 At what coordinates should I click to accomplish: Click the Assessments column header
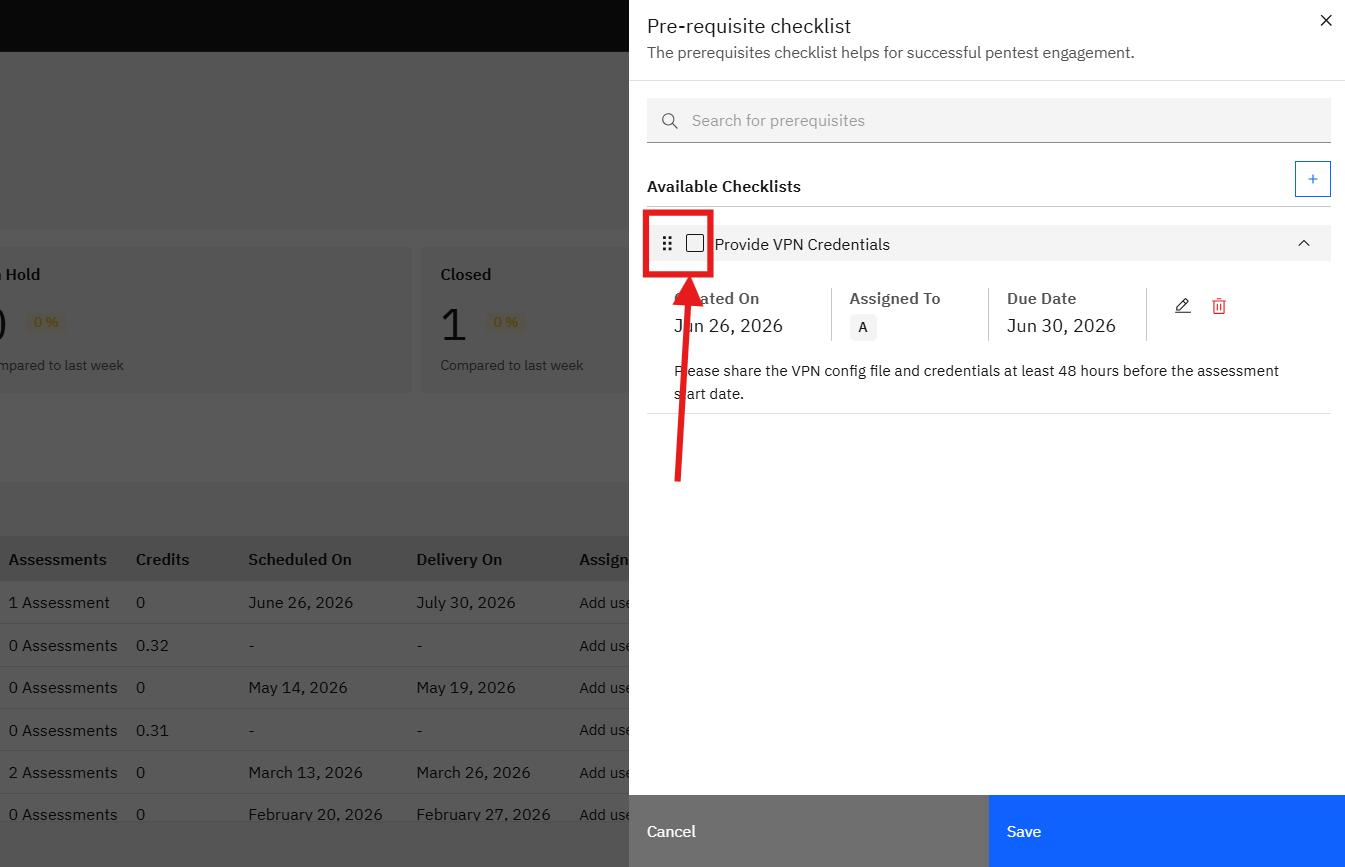point(57,559)
